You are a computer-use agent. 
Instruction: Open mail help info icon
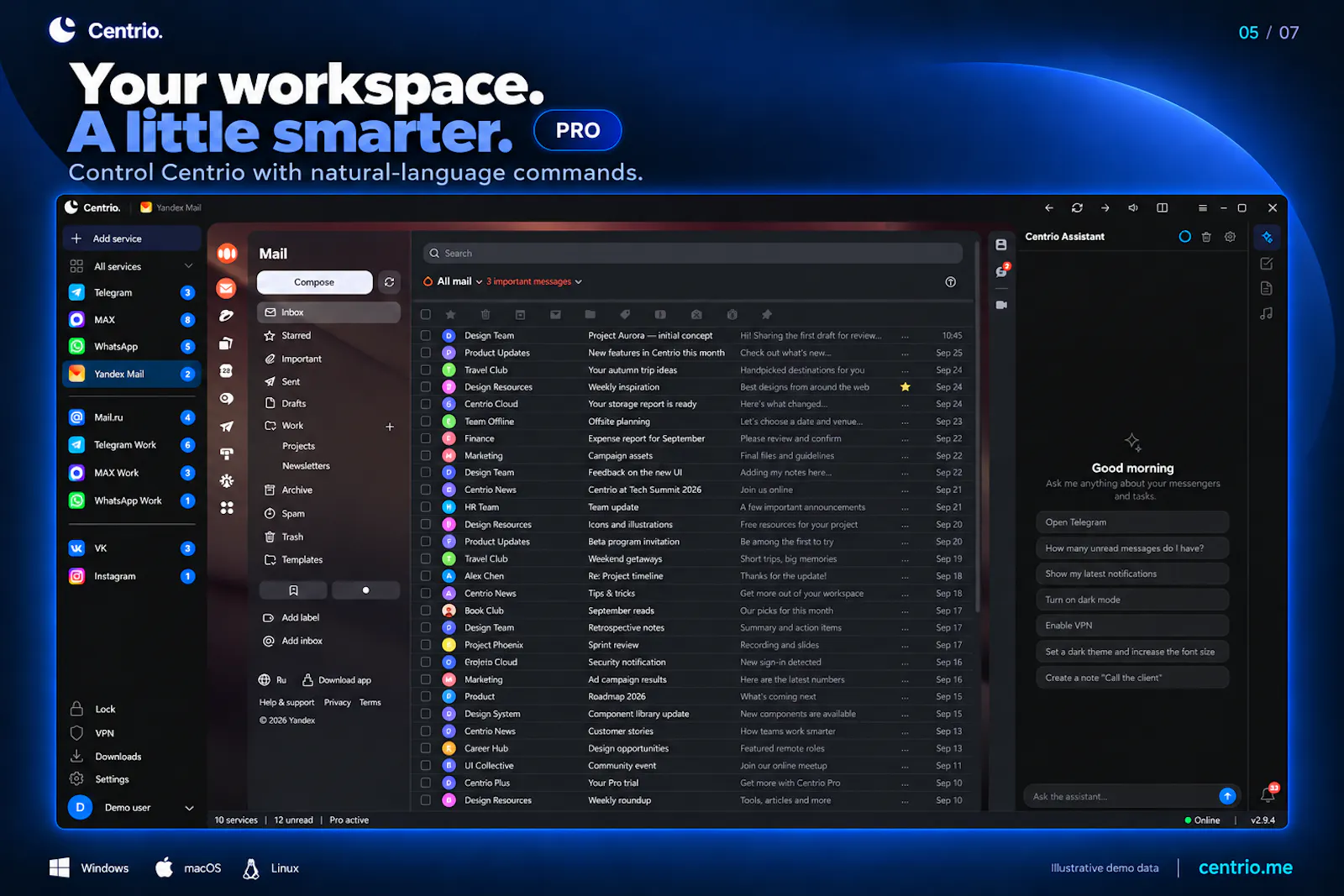coord(950,282)
